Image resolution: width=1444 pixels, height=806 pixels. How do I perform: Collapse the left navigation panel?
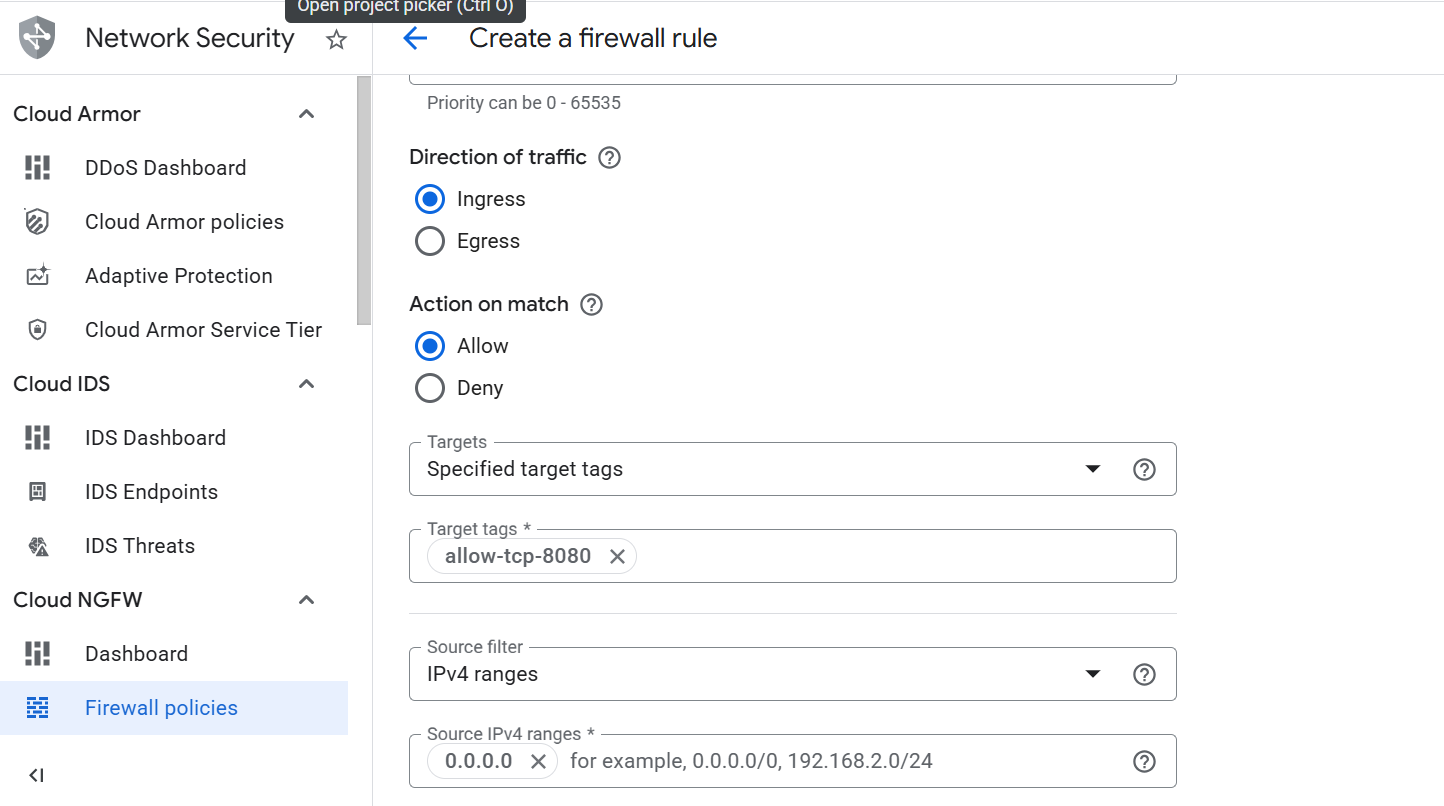point(36,775)
